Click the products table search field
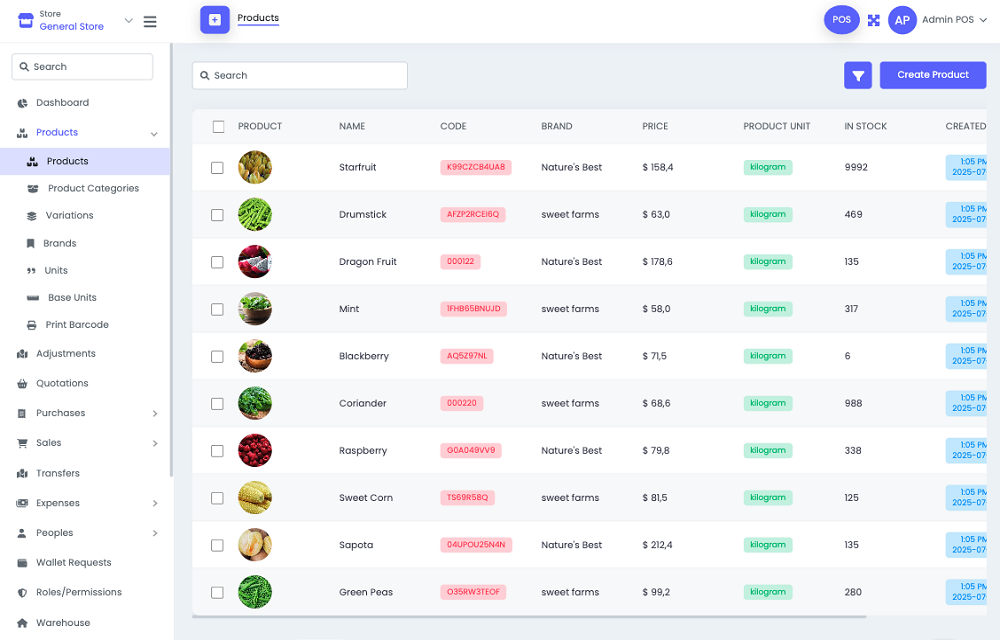Image resolution: width=1000 pixels, height=640 pixels. (300, 76)
